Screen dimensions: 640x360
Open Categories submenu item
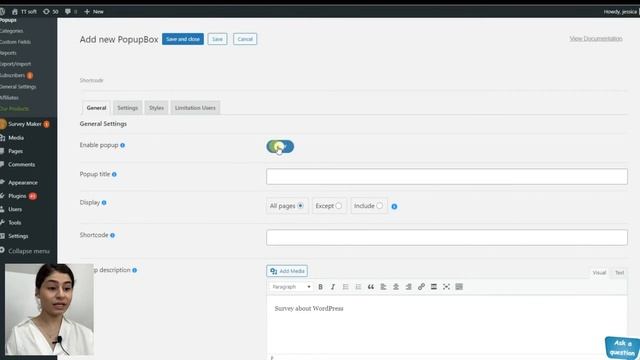(x=11, y=31)
